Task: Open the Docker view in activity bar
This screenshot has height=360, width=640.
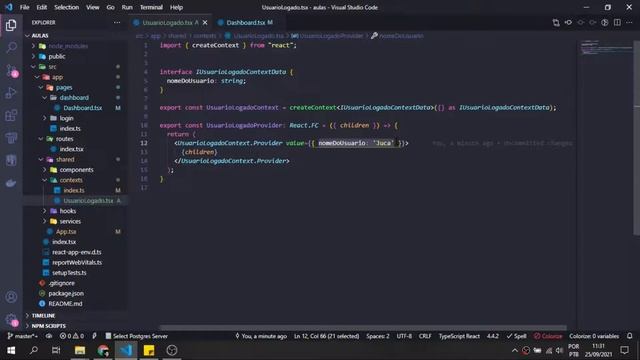Action: pos(11,183)
